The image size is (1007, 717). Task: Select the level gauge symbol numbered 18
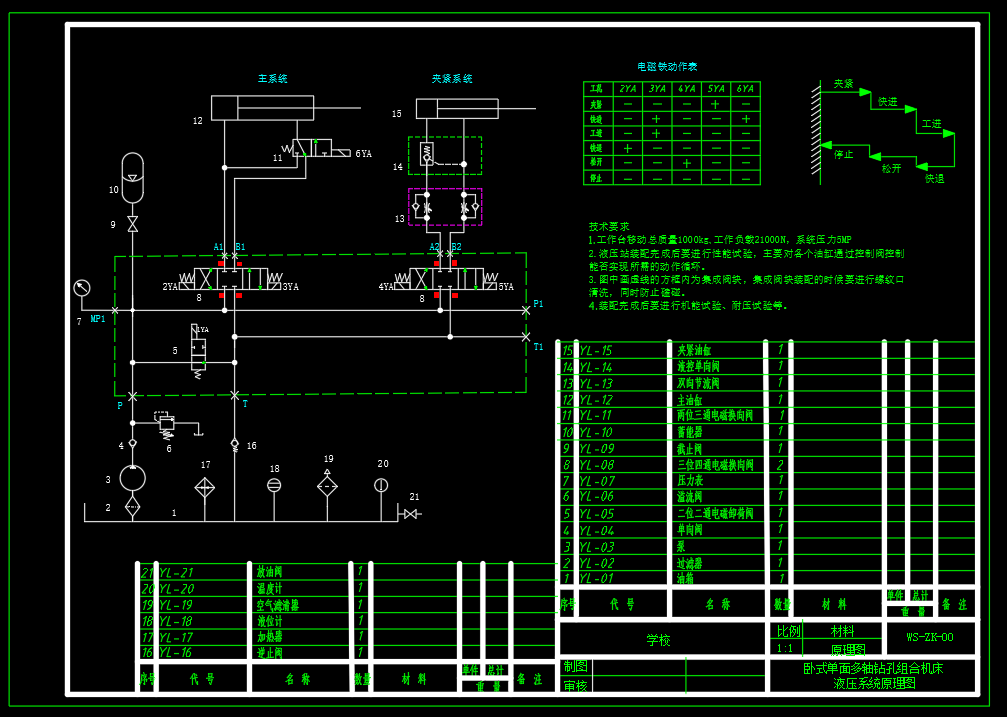[x=274, y=486]
